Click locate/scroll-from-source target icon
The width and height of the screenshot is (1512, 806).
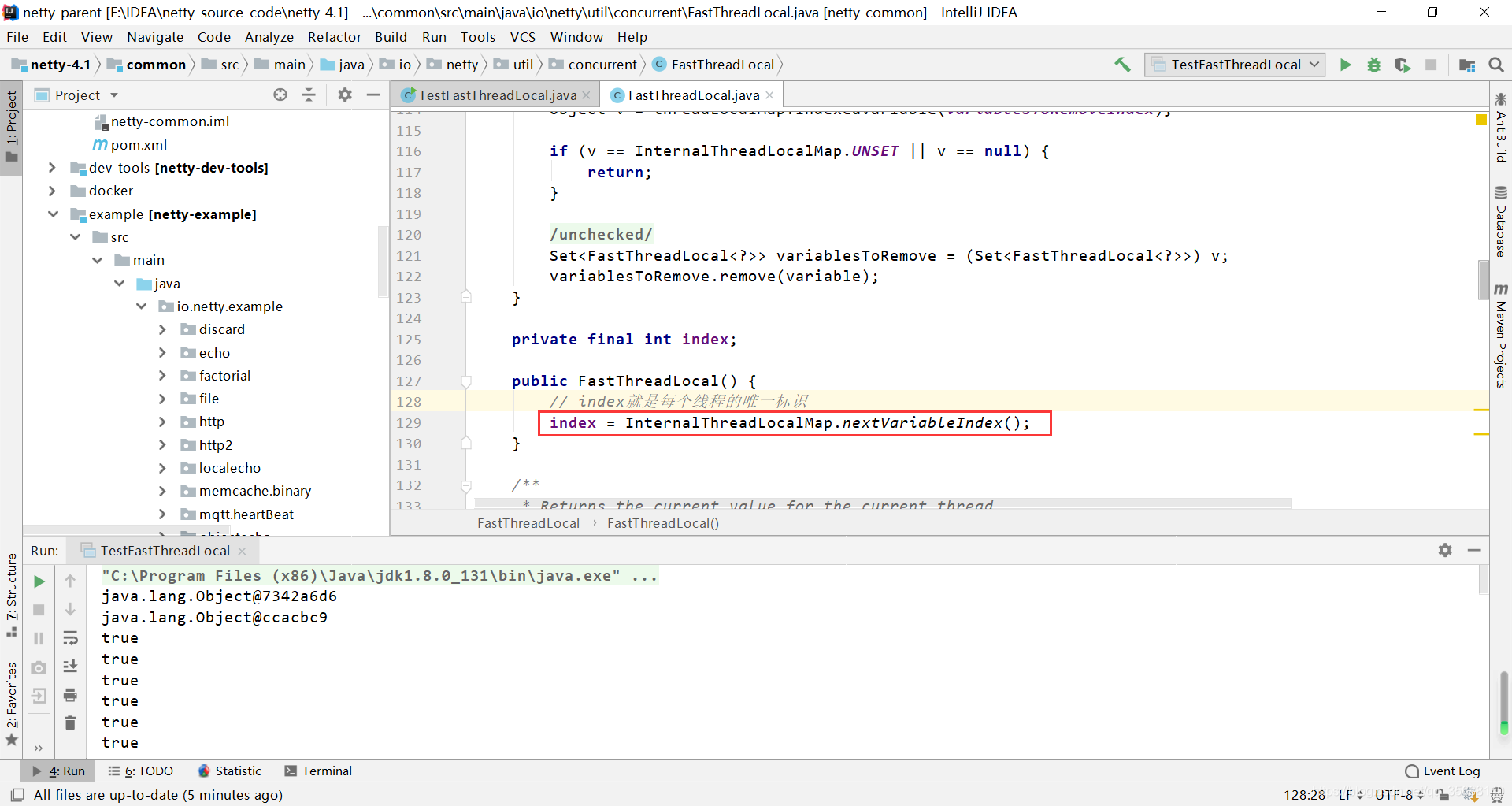click(280, 95)
